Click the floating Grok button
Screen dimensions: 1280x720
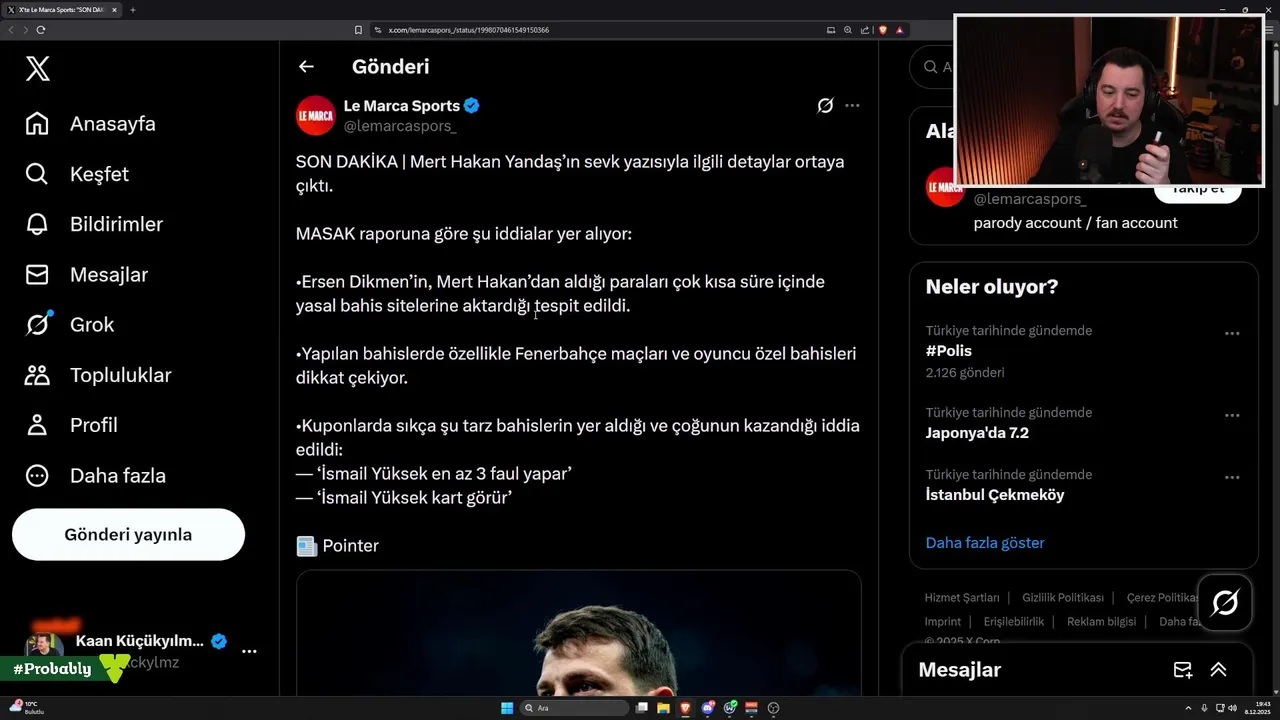coord(1225,602)
